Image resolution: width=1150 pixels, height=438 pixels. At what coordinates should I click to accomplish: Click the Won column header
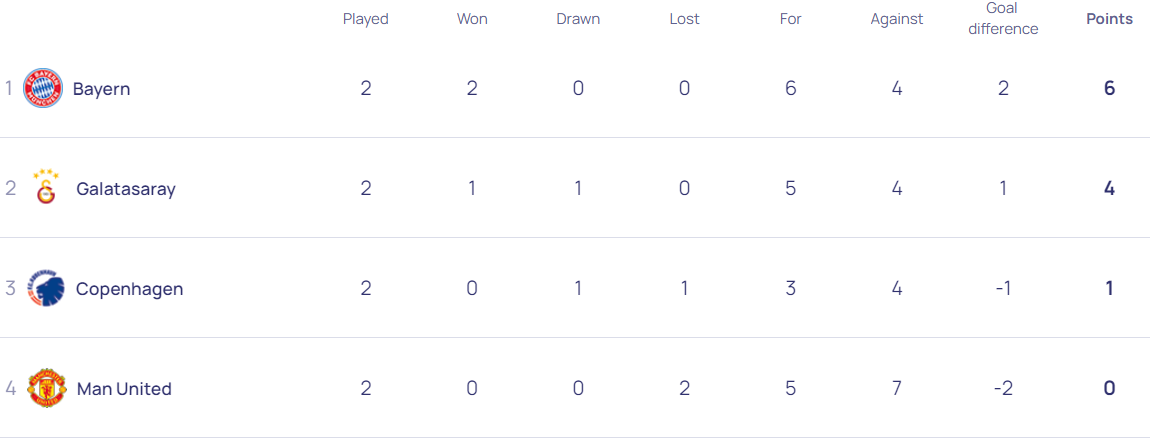click(472, 19)
